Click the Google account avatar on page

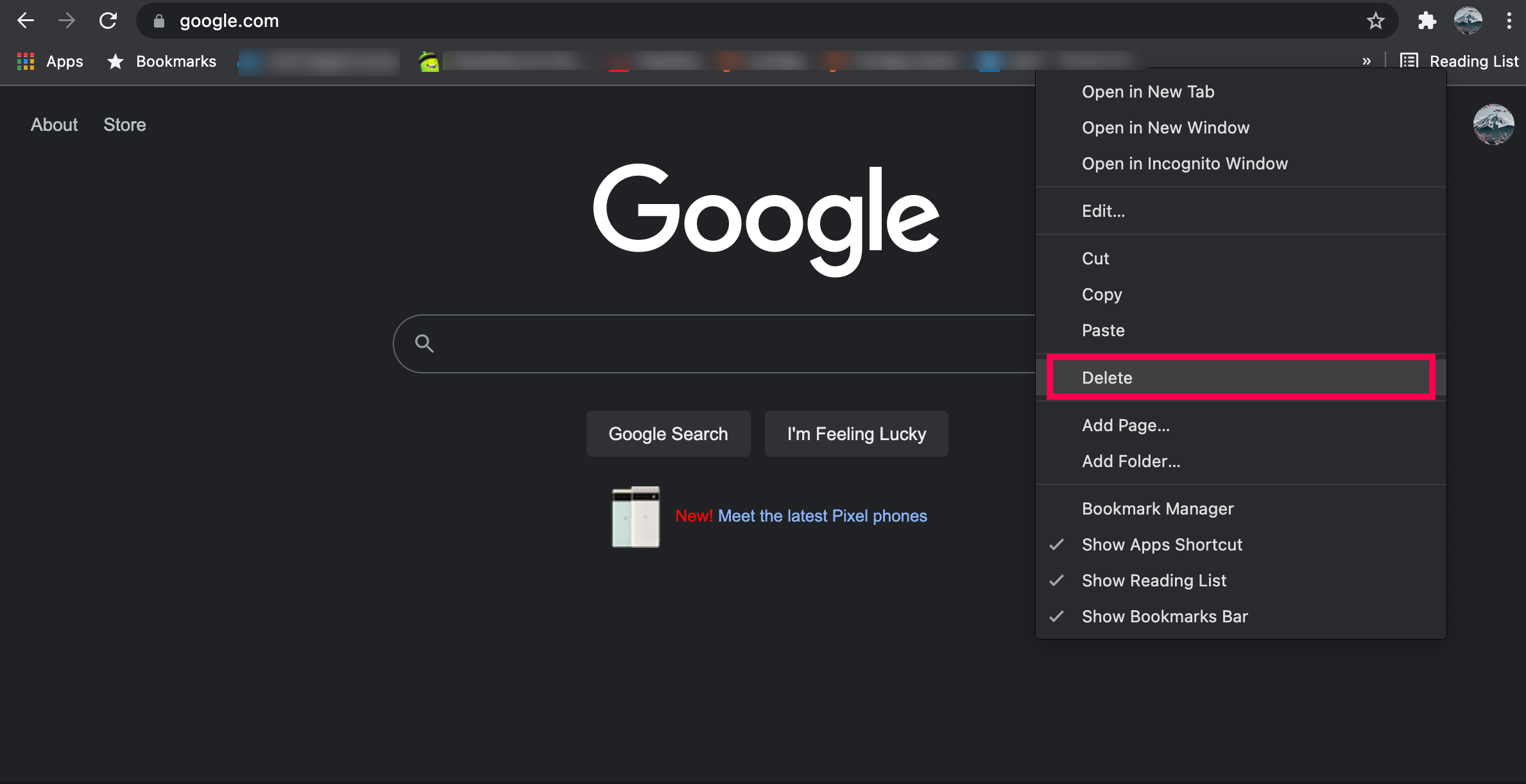(x=1493, y=124)
